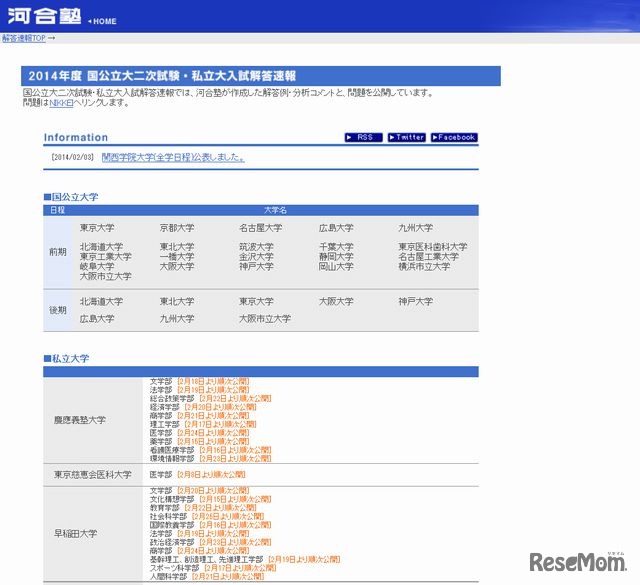
Task: Select 横浜市立大学 entry
Action: pyautogui.click(x=424, y=266)
